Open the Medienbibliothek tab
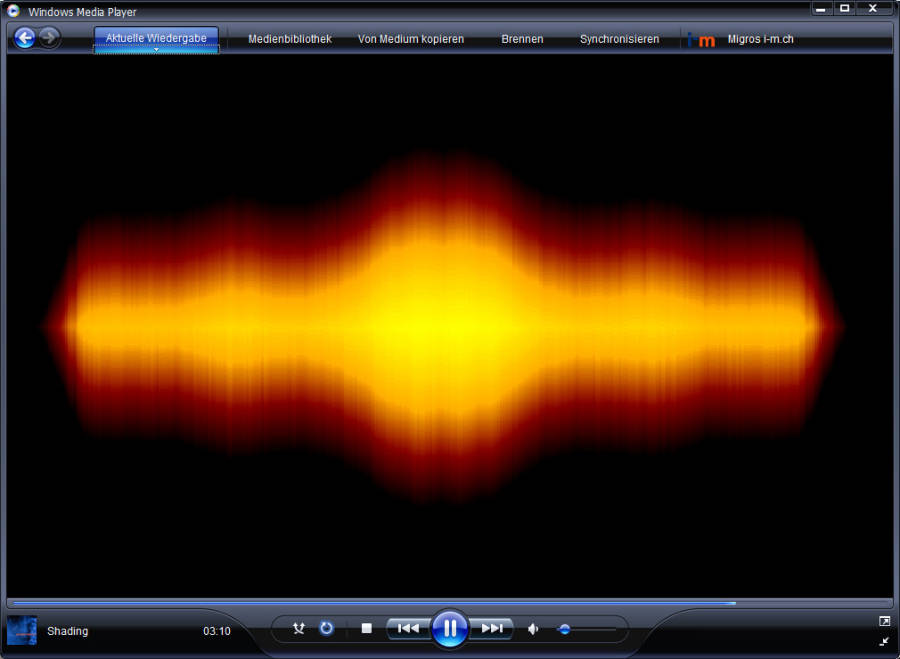The image size is (900, 659). pyautogui.click(x=289, y=40)
